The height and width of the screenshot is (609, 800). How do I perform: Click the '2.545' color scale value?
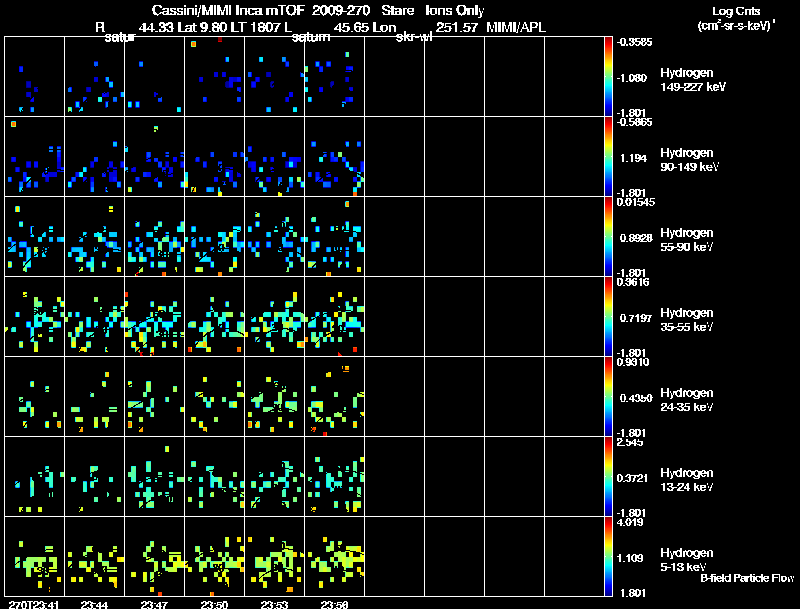(630, 442)
